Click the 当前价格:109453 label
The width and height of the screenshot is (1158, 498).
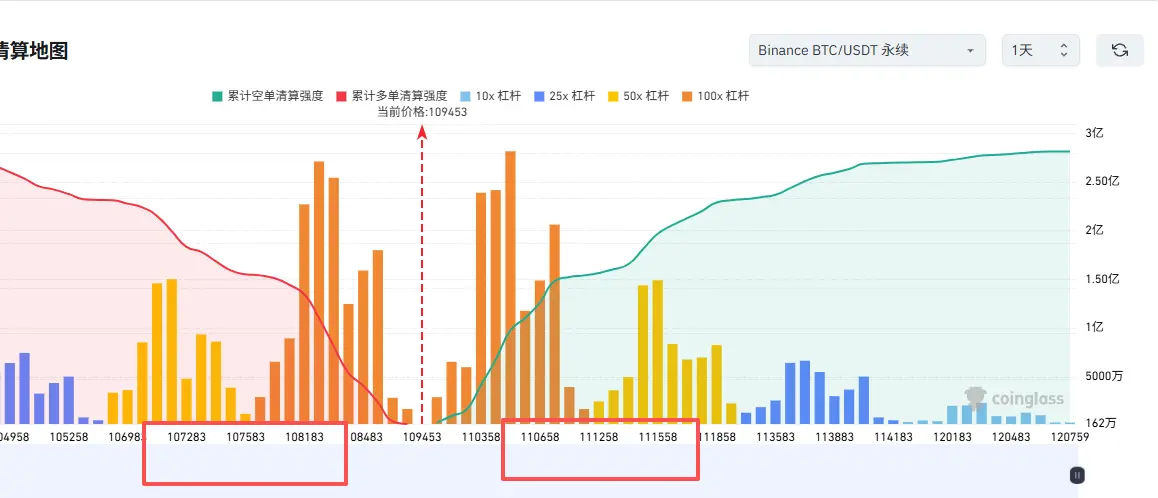422,112
